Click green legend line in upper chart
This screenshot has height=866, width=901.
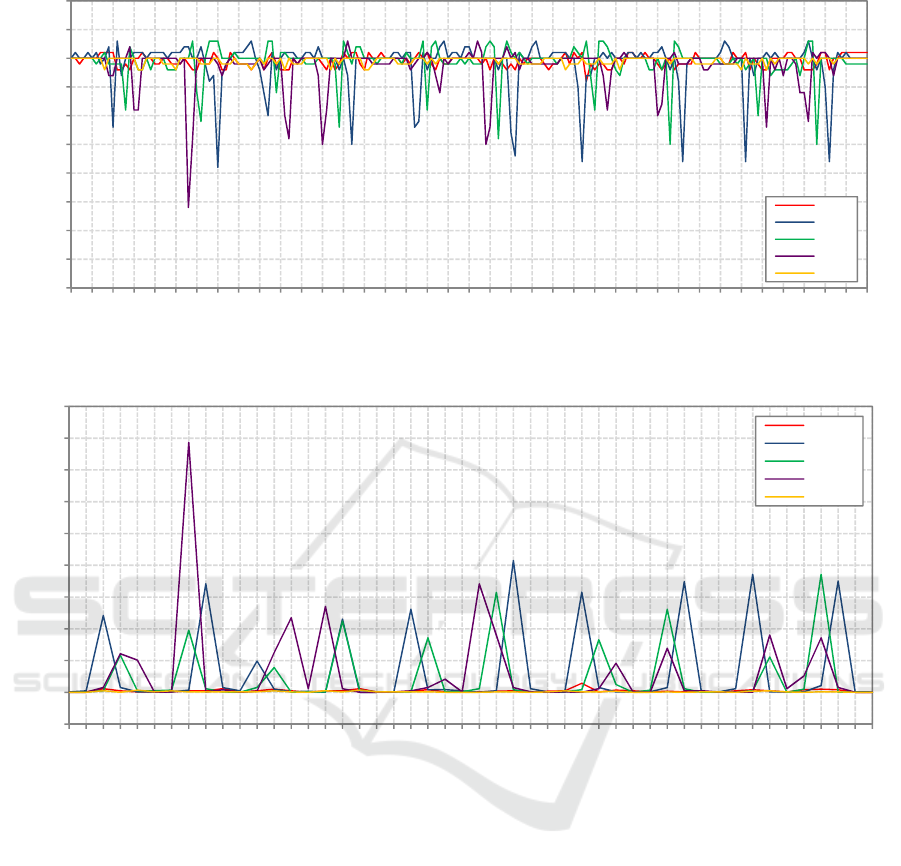794,239
